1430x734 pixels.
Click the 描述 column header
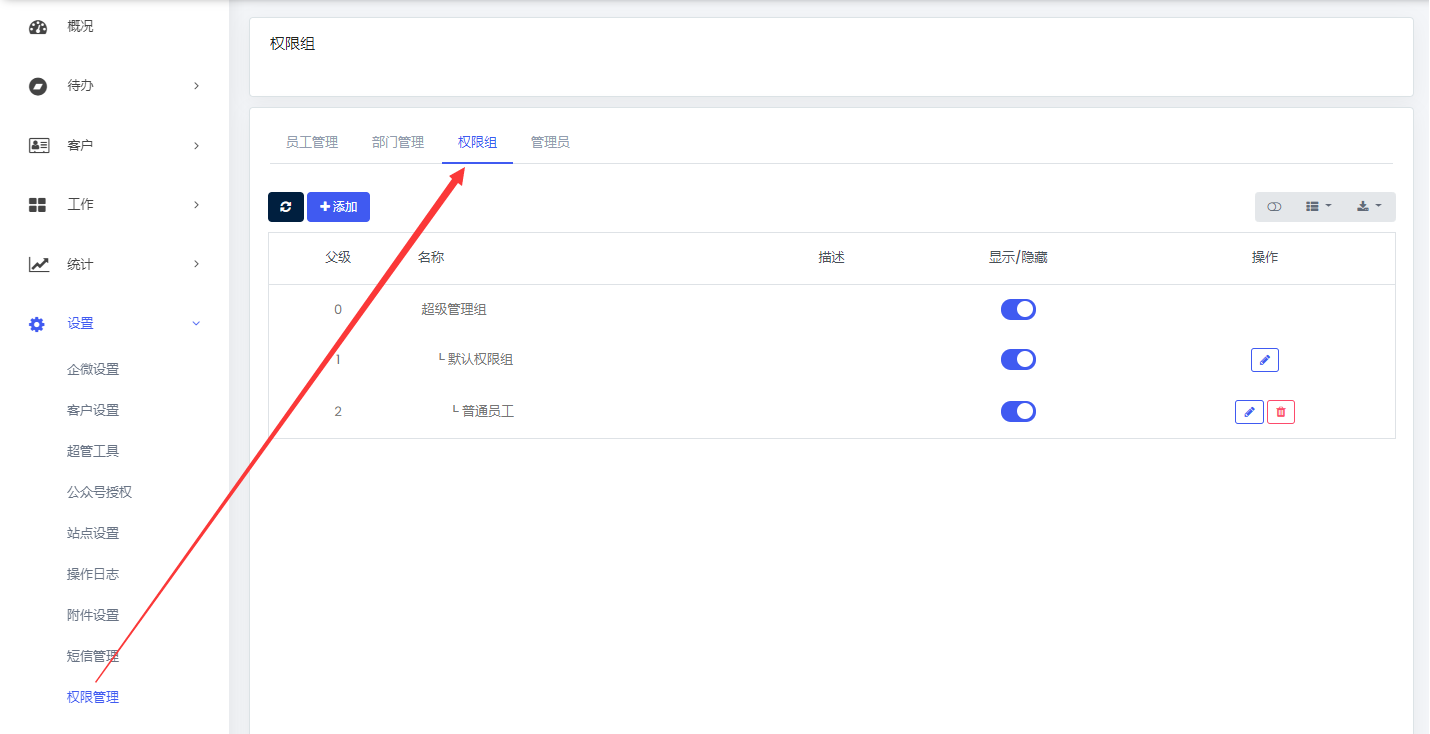tap(832, 258)
